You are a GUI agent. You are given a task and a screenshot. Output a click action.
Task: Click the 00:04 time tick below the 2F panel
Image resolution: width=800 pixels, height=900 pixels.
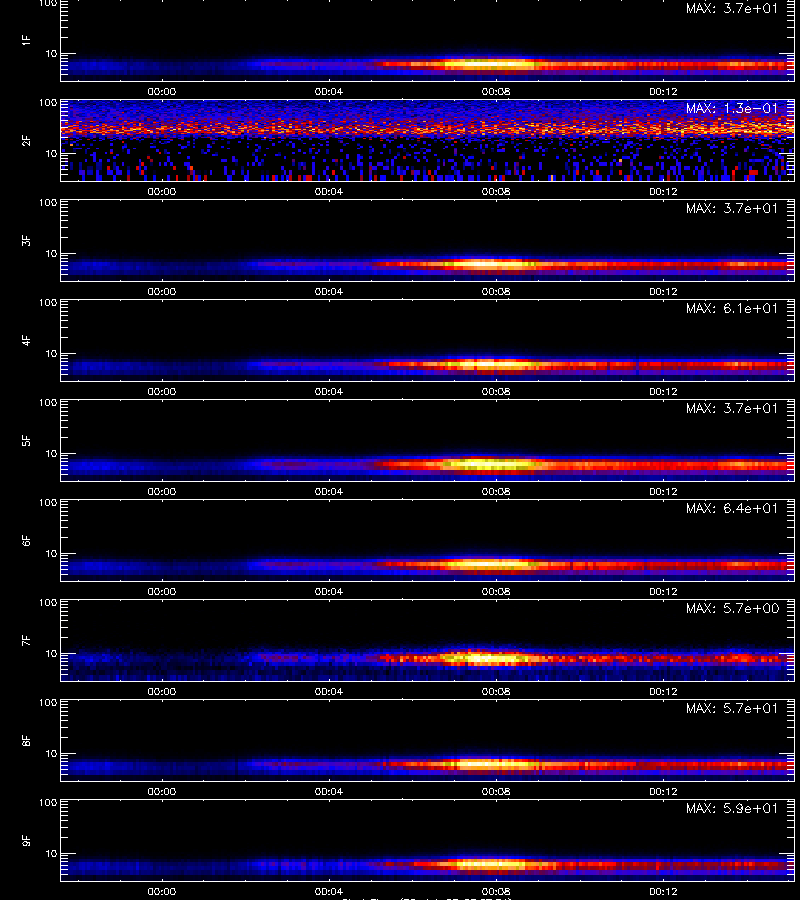tap(329, 192)
